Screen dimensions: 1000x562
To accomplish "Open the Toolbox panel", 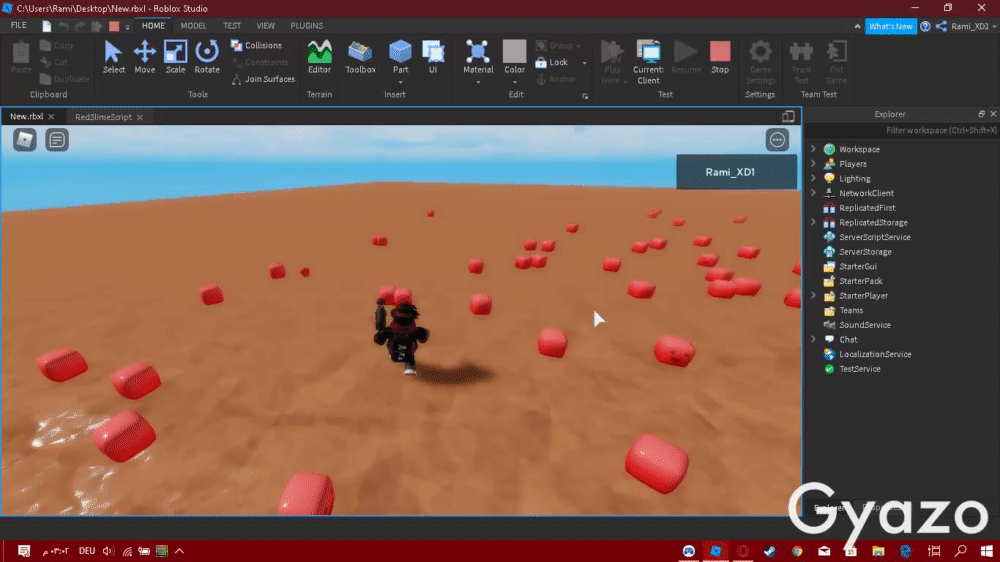I will pyautogui.click(x=360, y=57).
